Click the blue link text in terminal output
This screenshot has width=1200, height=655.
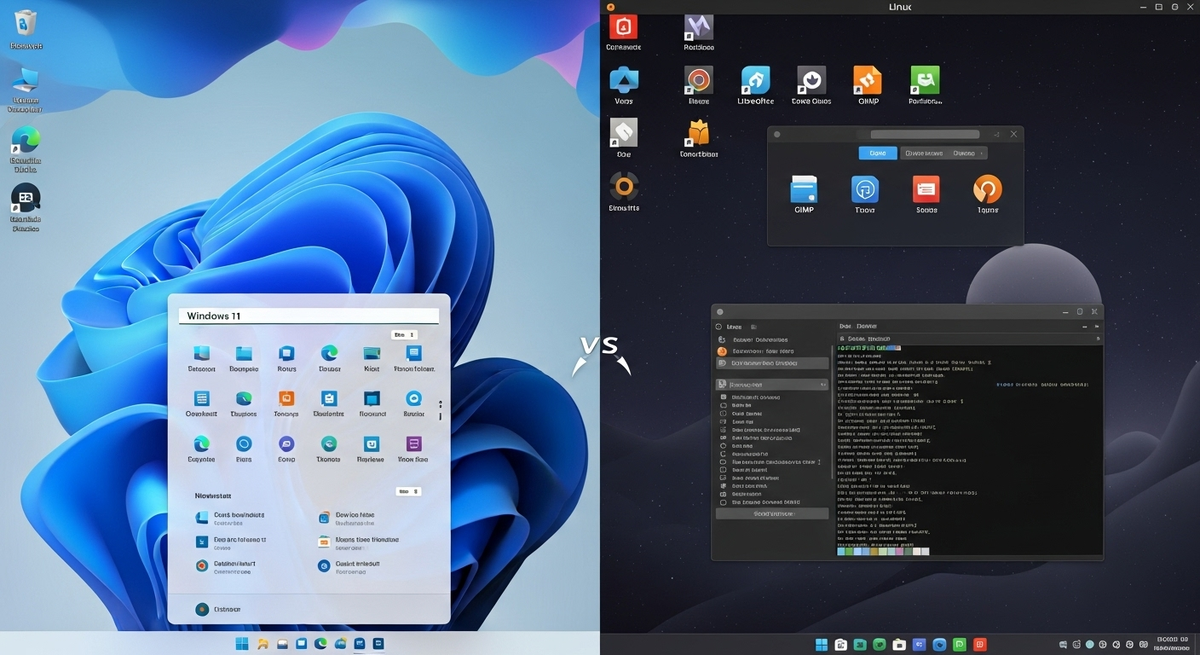(x=1042, y=384)
